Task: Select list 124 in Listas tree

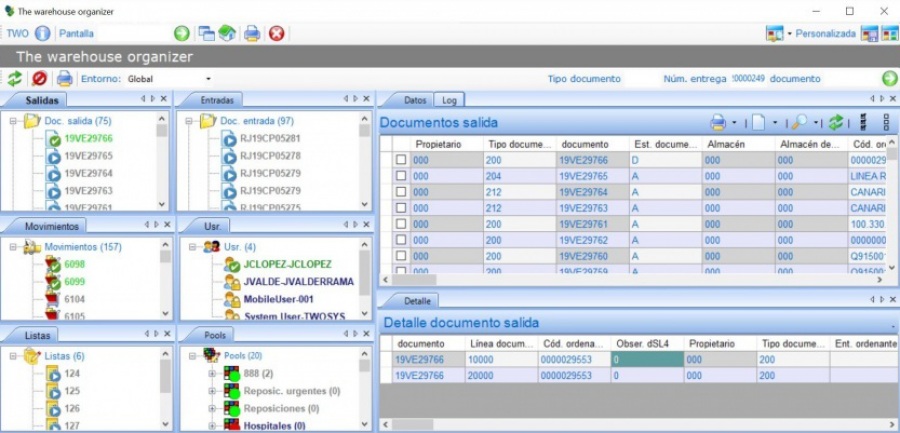Action: (72, 374)
